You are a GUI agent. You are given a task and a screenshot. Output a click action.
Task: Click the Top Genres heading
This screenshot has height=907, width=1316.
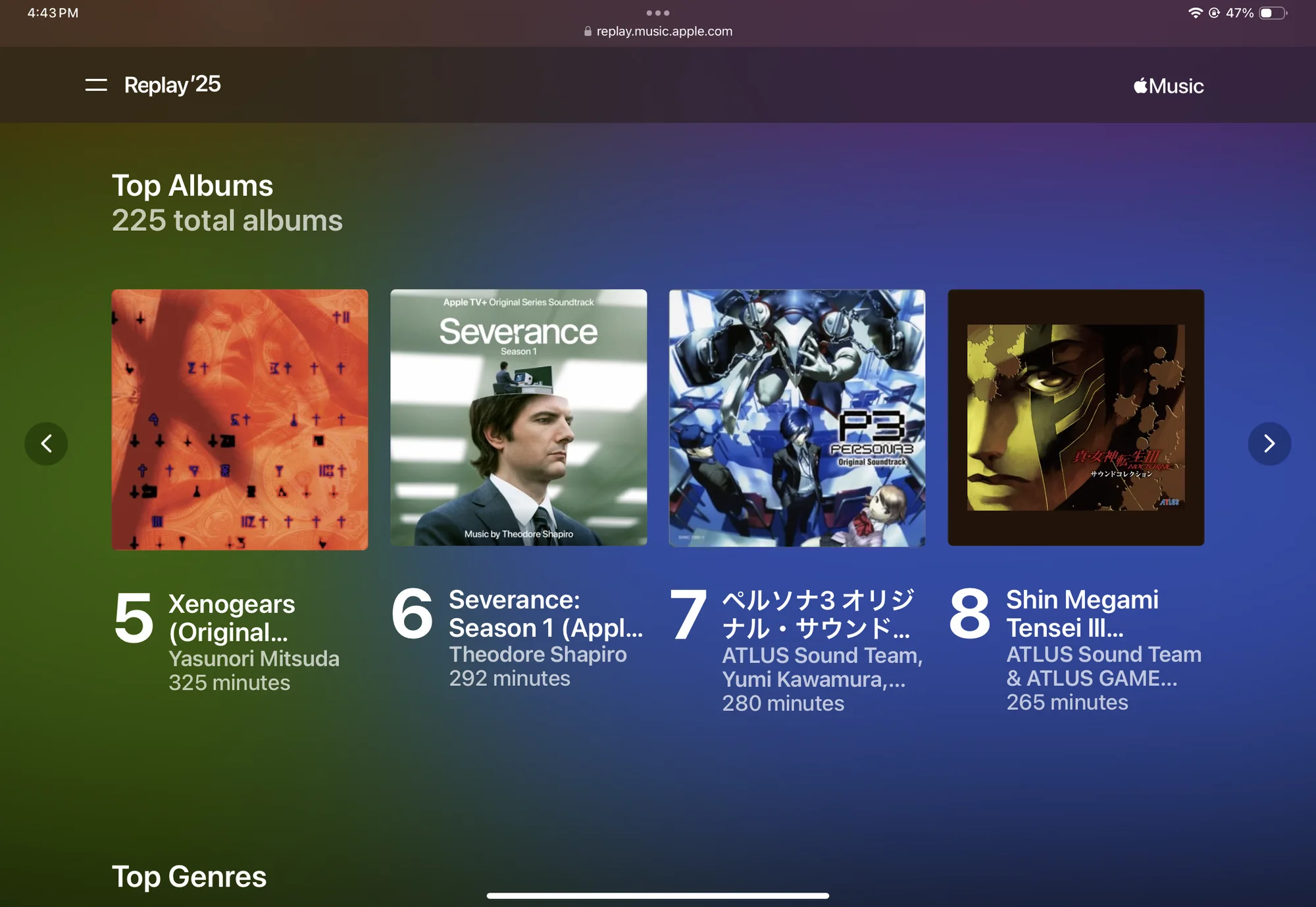click(189, 877)
